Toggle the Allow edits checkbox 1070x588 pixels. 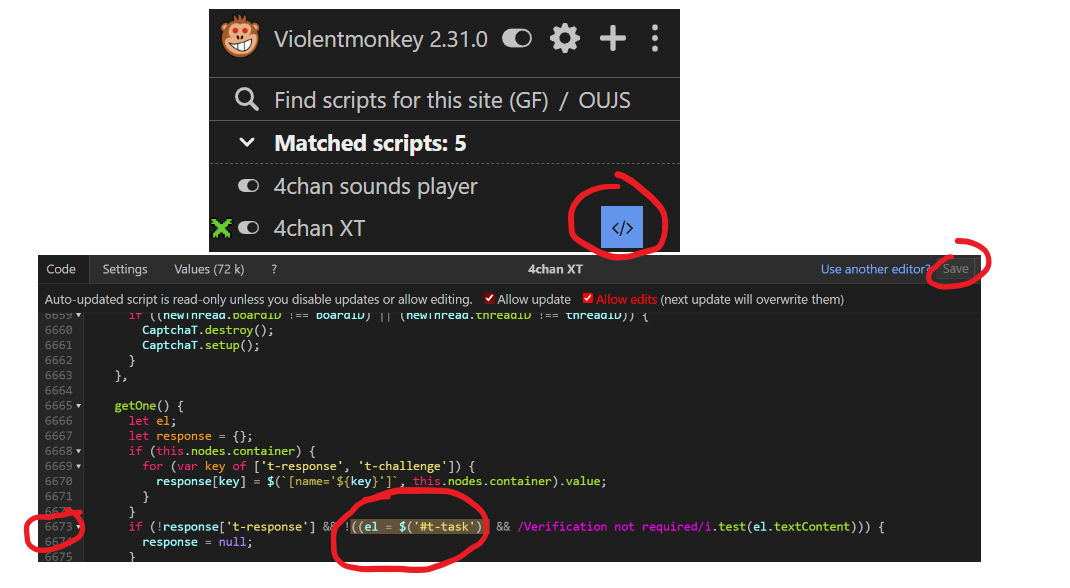(588, 299)
